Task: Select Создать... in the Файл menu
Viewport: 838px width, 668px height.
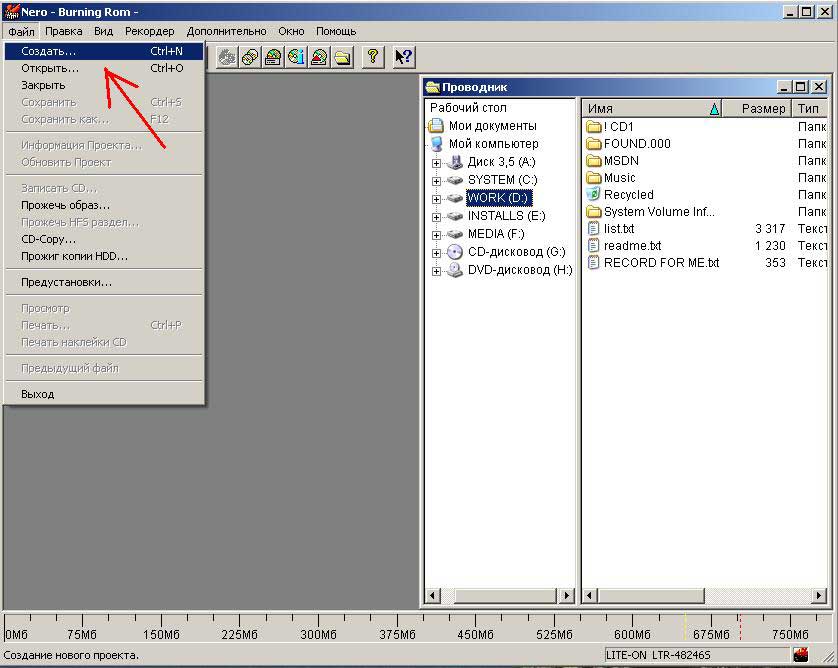Action: (48, 51)
